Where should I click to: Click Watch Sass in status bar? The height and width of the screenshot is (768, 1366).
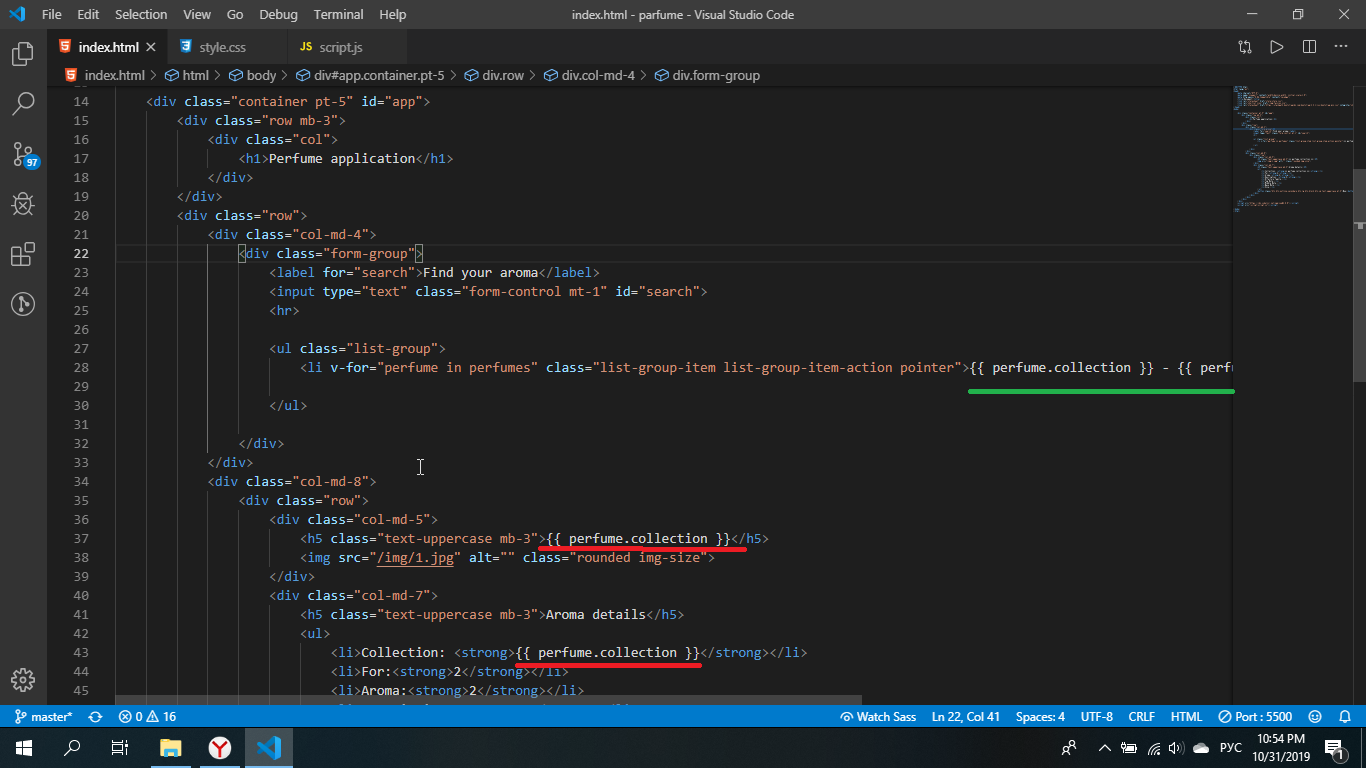click(878, 717)
